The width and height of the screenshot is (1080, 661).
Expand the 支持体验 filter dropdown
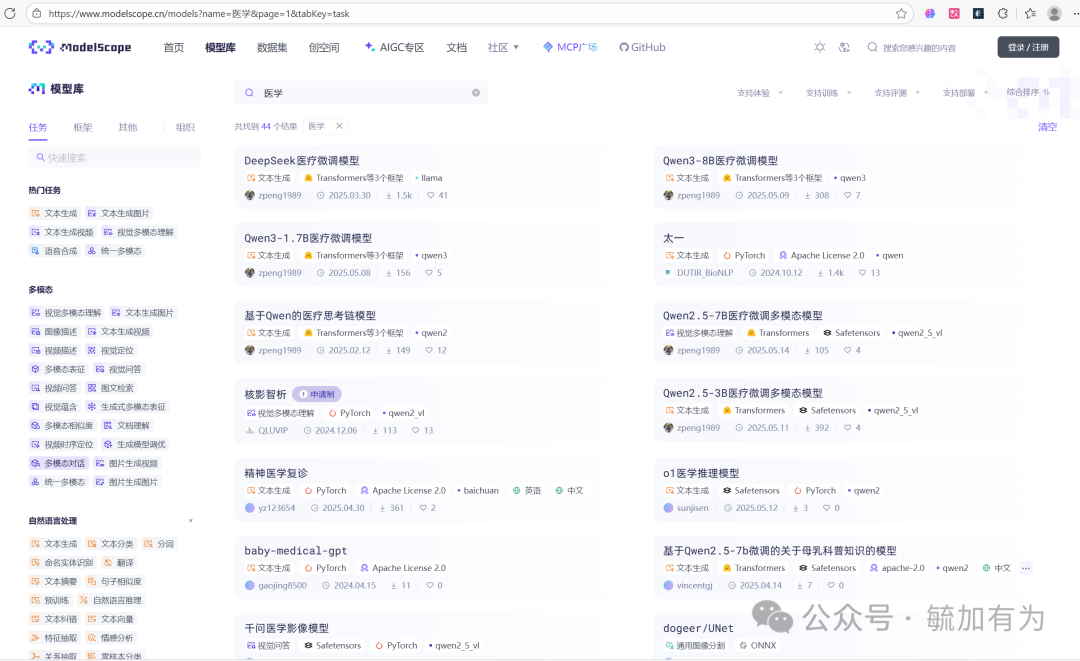[760, 93]
